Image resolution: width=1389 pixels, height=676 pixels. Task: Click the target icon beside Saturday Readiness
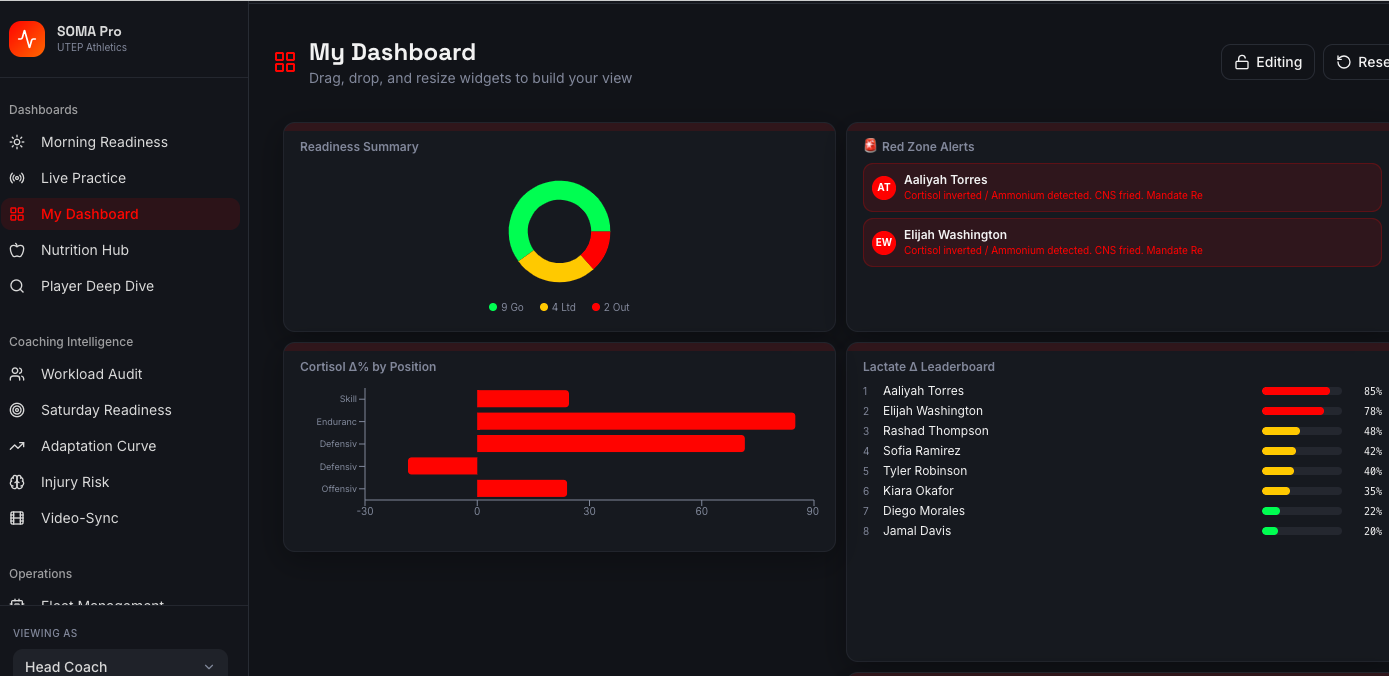click(x=17, y=410)
